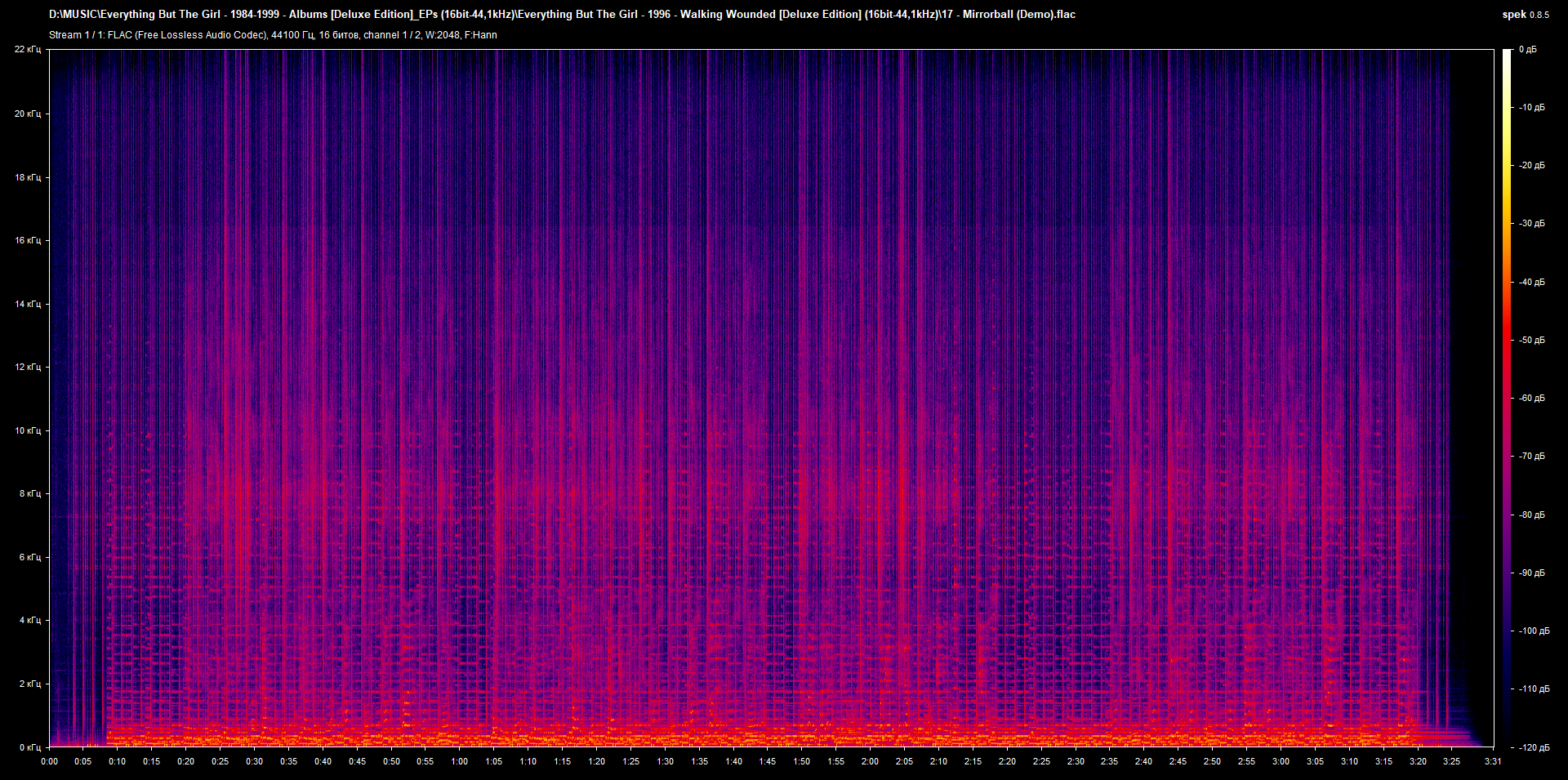This screenshot has height=780, width=1568.
Task: Click the file path title text
Action: click(x=562, y=15)
